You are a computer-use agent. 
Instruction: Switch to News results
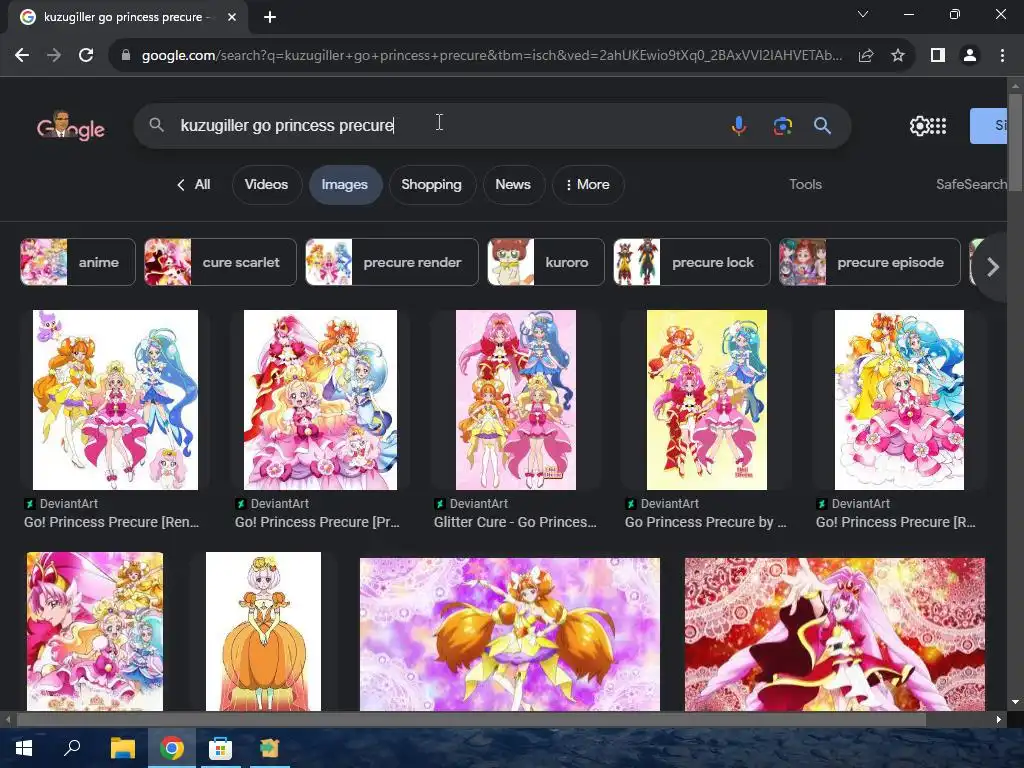point(513,185)
